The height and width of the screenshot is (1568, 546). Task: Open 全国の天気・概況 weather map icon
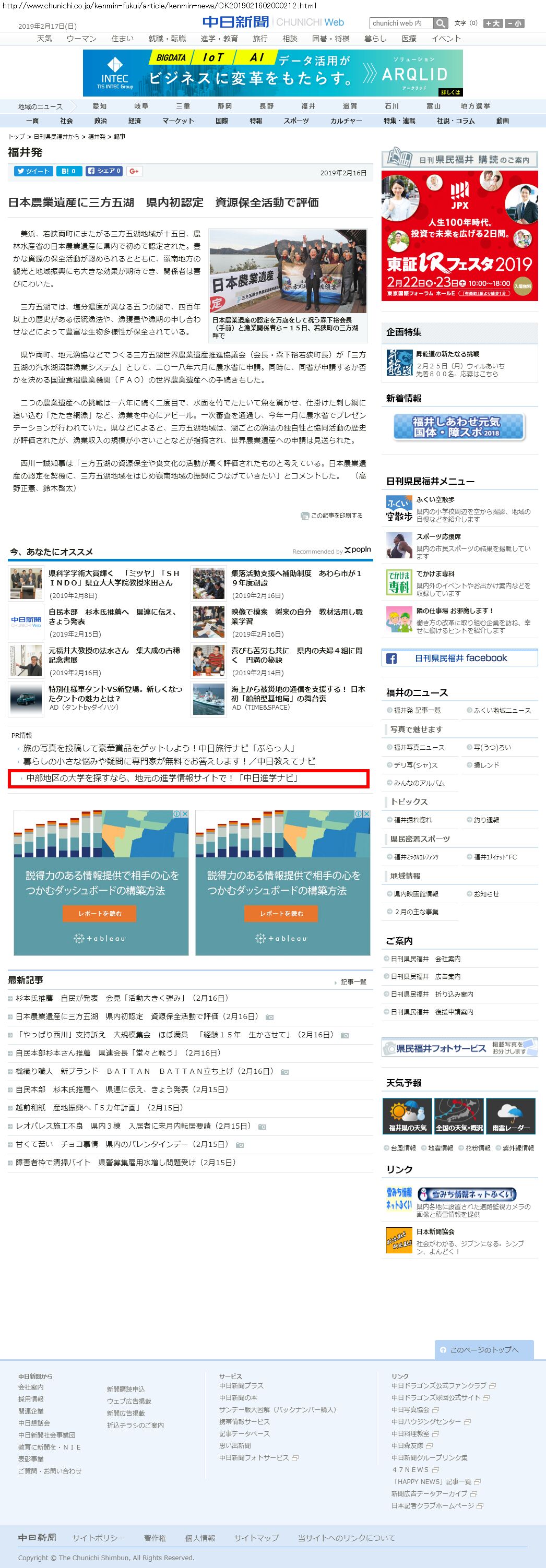pos(459,1115)
